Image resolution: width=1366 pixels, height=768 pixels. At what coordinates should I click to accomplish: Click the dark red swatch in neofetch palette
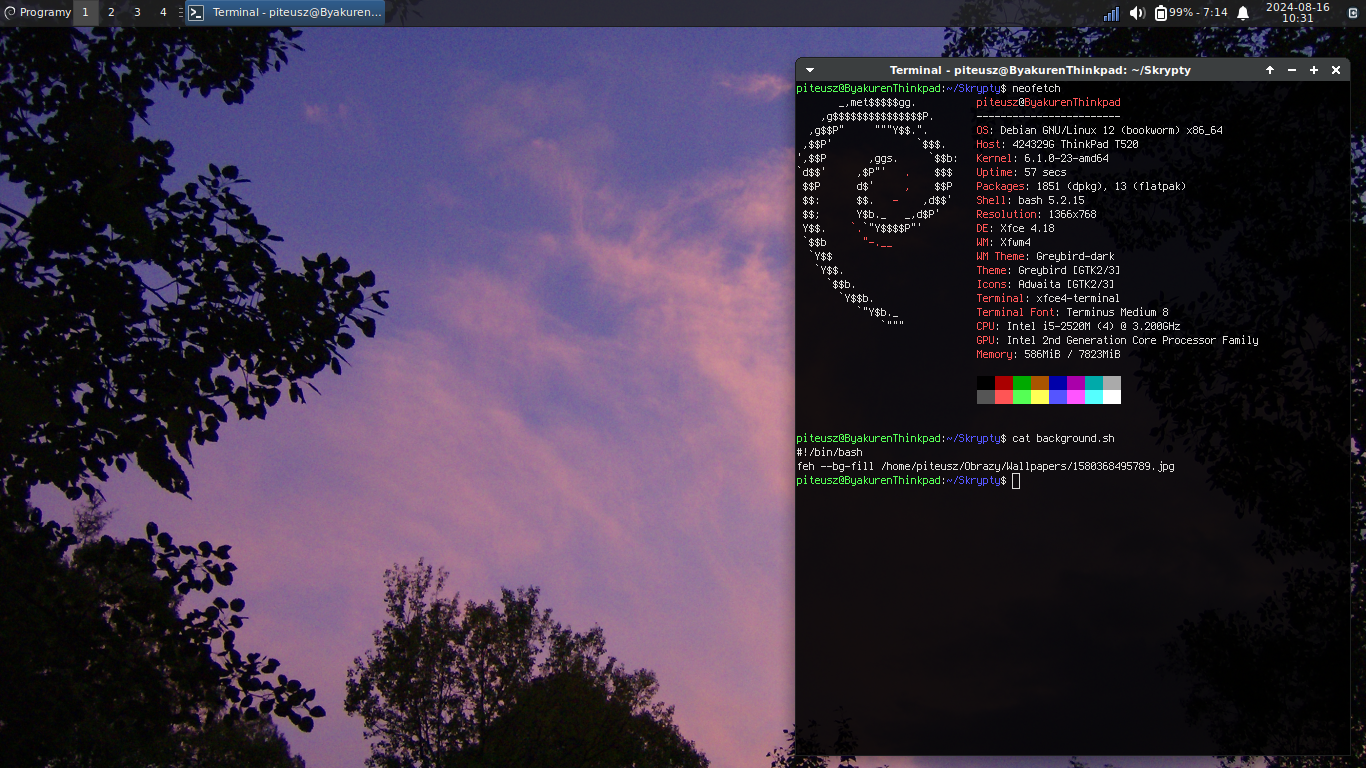click(1004, 383)
